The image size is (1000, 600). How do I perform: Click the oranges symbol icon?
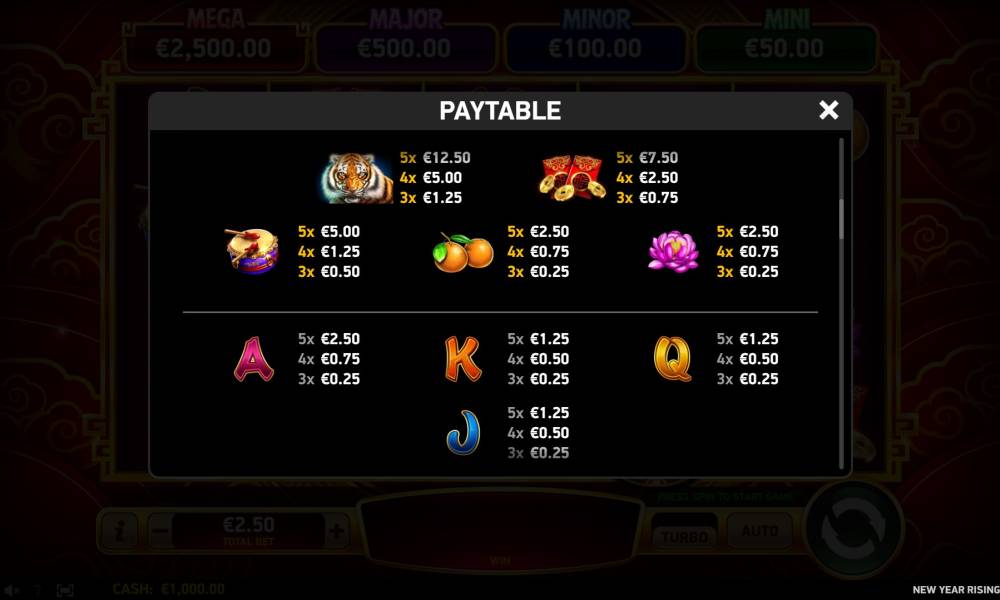click(x=463, y=252)
